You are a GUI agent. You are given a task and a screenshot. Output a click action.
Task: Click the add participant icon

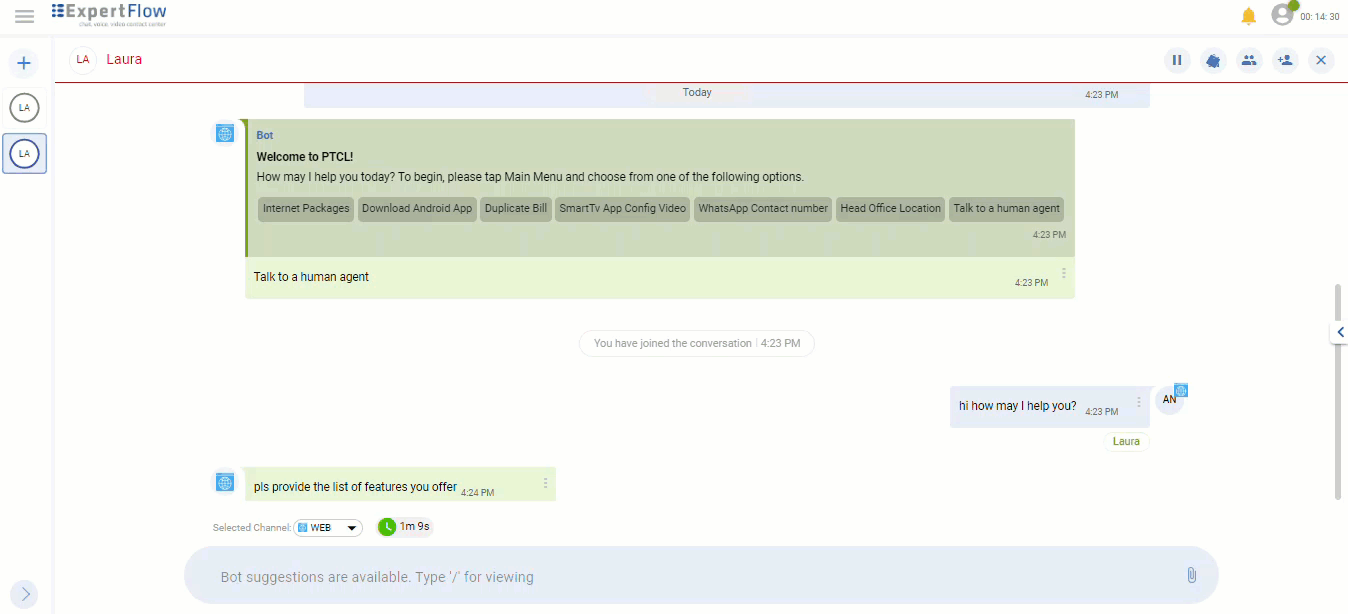point(1285,60)
